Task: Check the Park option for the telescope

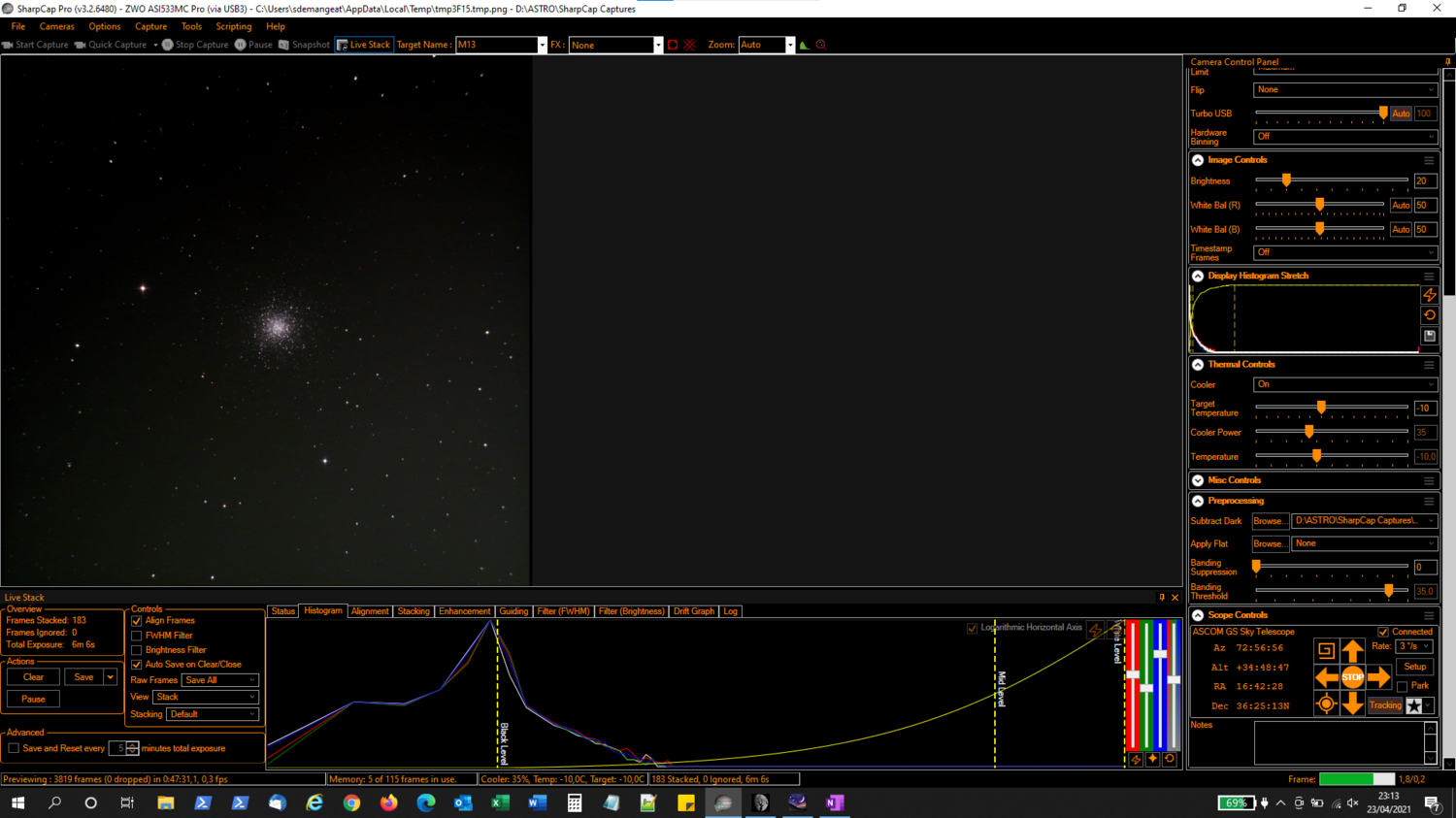Action: [1402, 686]
